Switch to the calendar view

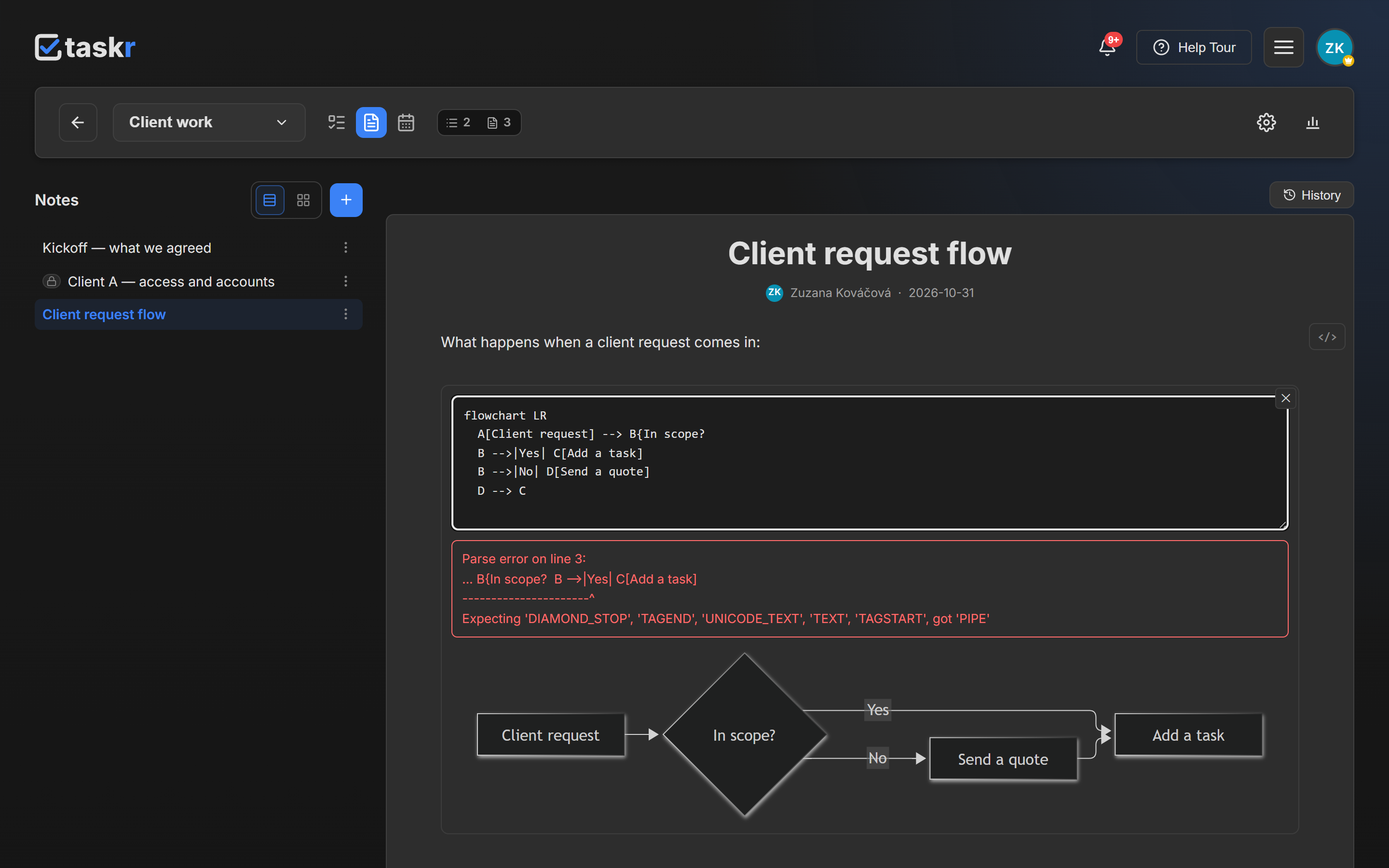click(406, 122)
